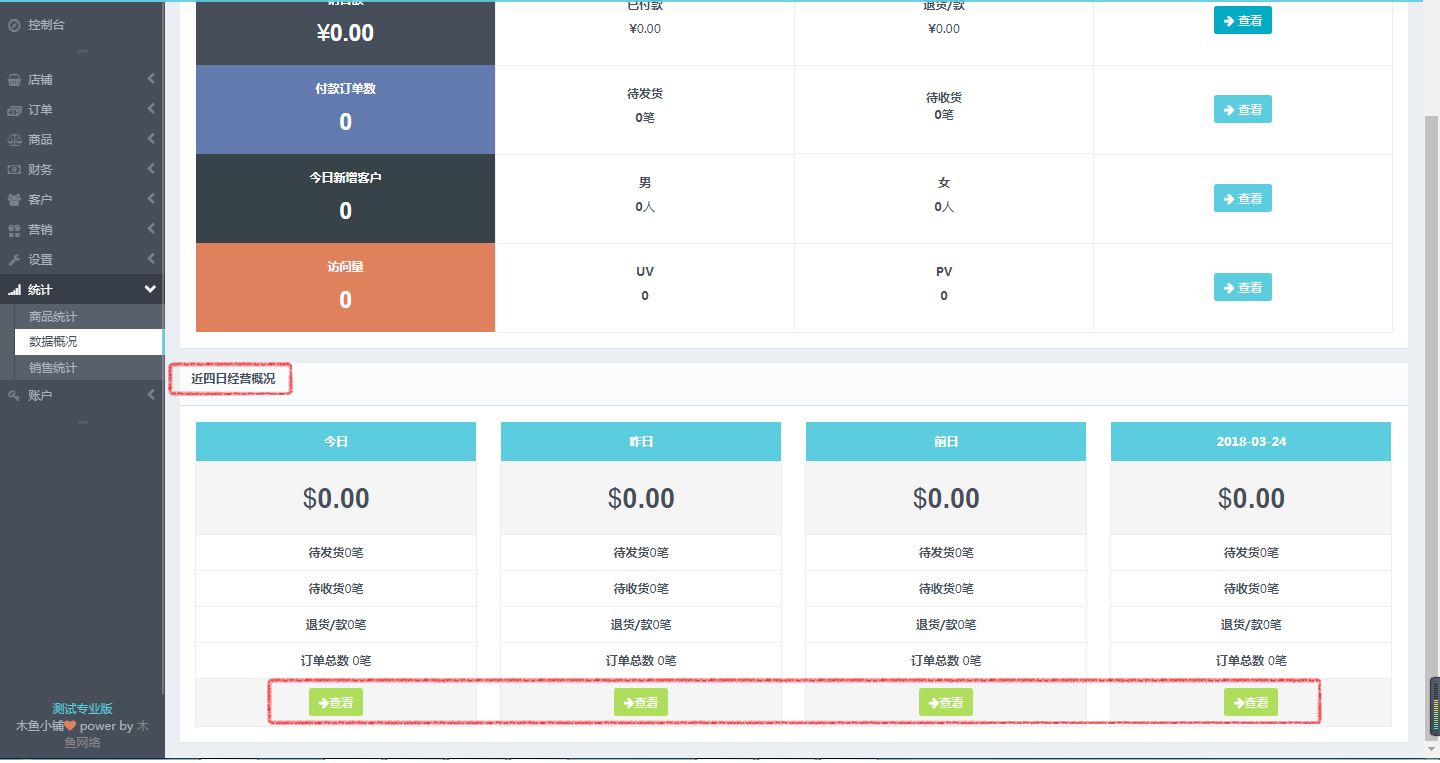Viewport: 1440px width, 763px height.
Task: Open 销售统计 submenu item
Action: 53,368
